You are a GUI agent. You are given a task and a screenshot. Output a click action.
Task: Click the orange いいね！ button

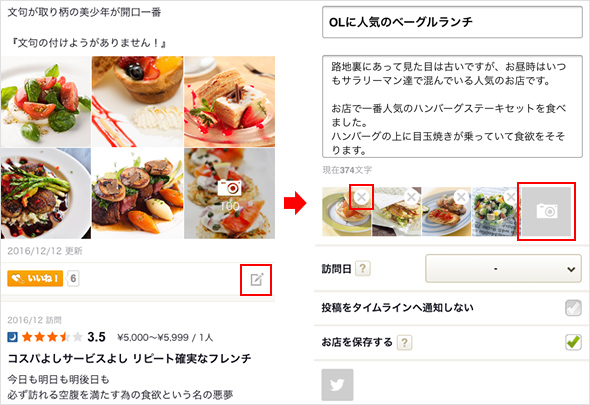(35, 279)
